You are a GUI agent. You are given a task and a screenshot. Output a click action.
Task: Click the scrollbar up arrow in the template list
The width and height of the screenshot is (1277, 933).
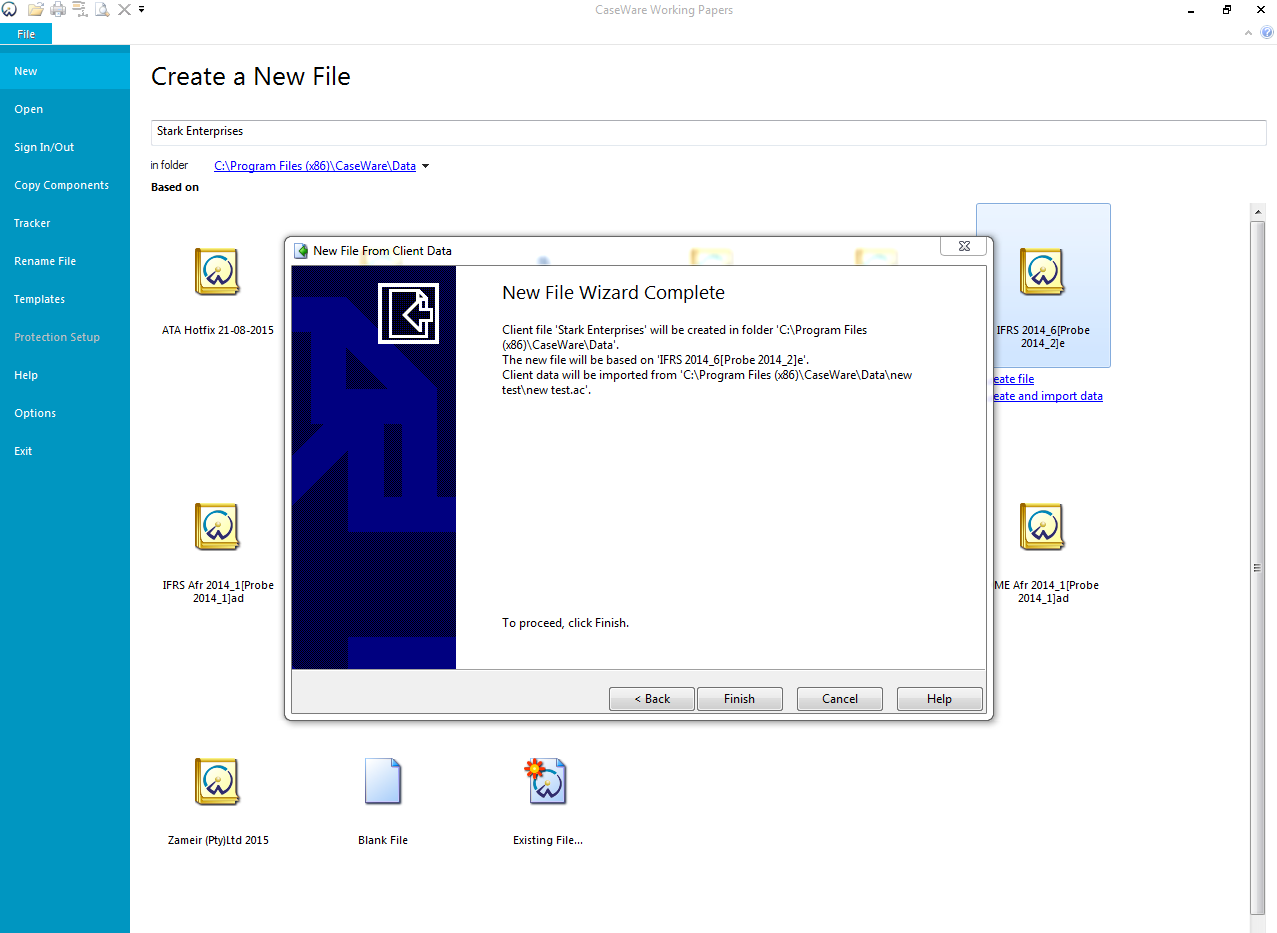1258,211
